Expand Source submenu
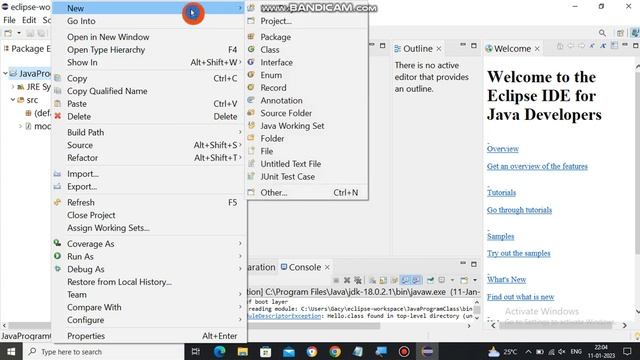The image size is (640, 360). click(x=149, y=145)
